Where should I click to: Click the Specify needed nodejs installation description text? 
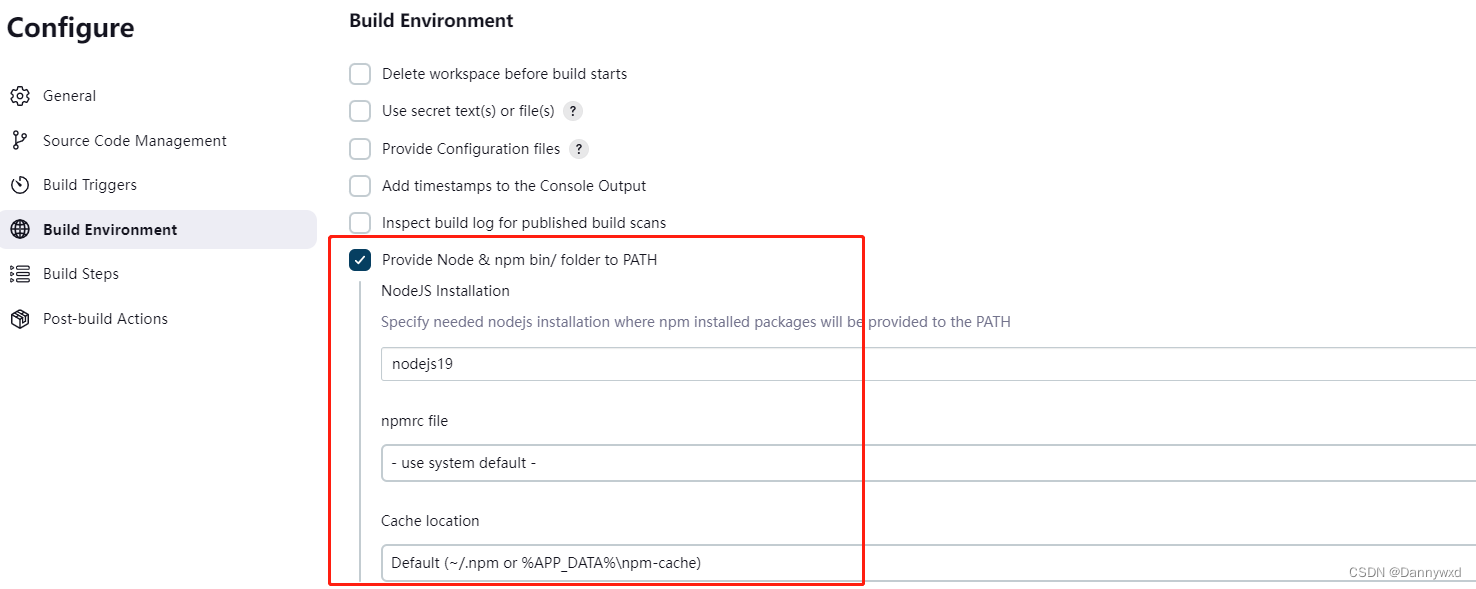click(x=694, y=321)
